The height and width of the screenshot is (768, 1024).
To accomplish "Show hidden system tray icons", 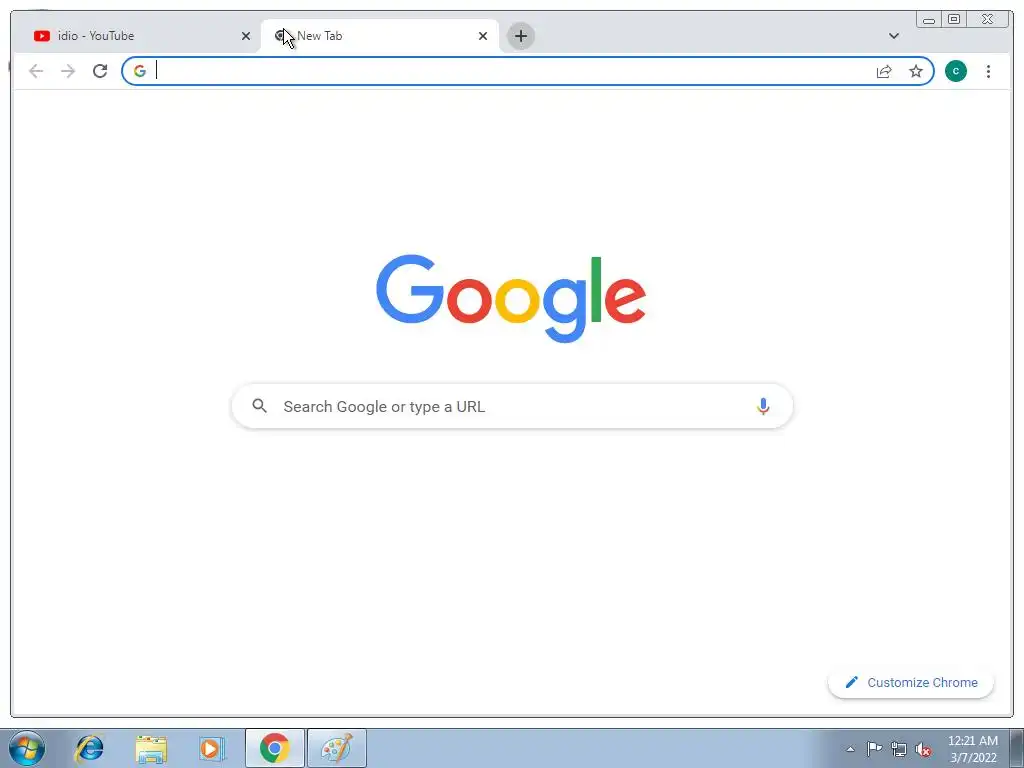I will tap(850, 749).
